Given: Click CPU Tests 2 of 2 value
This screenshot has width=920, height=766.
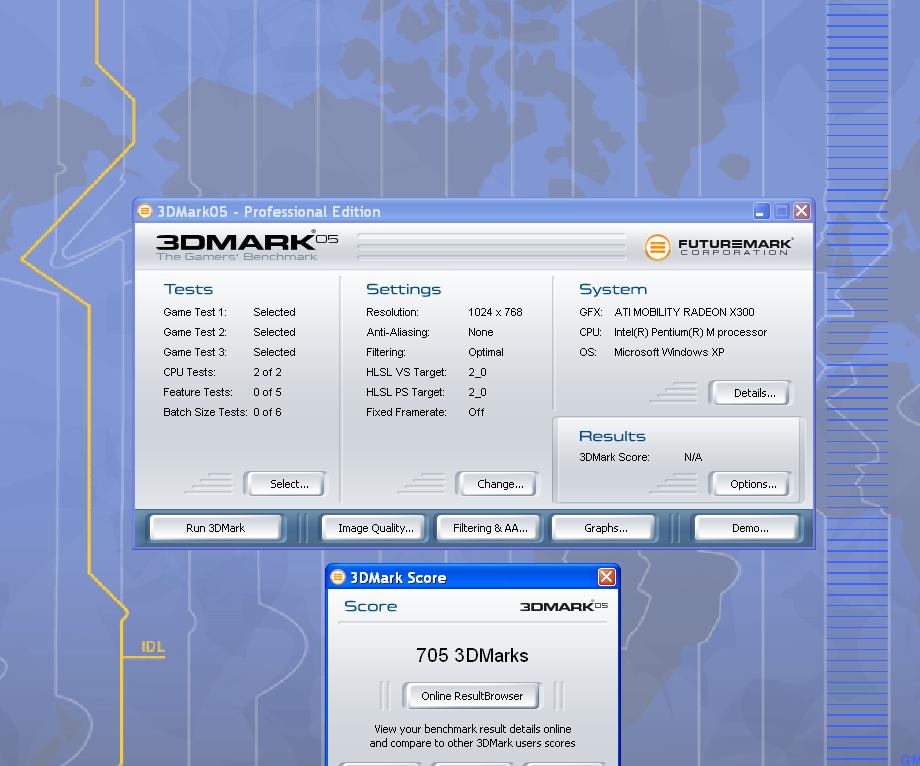Looking at the screenshot, I should [x=267, y=372].
